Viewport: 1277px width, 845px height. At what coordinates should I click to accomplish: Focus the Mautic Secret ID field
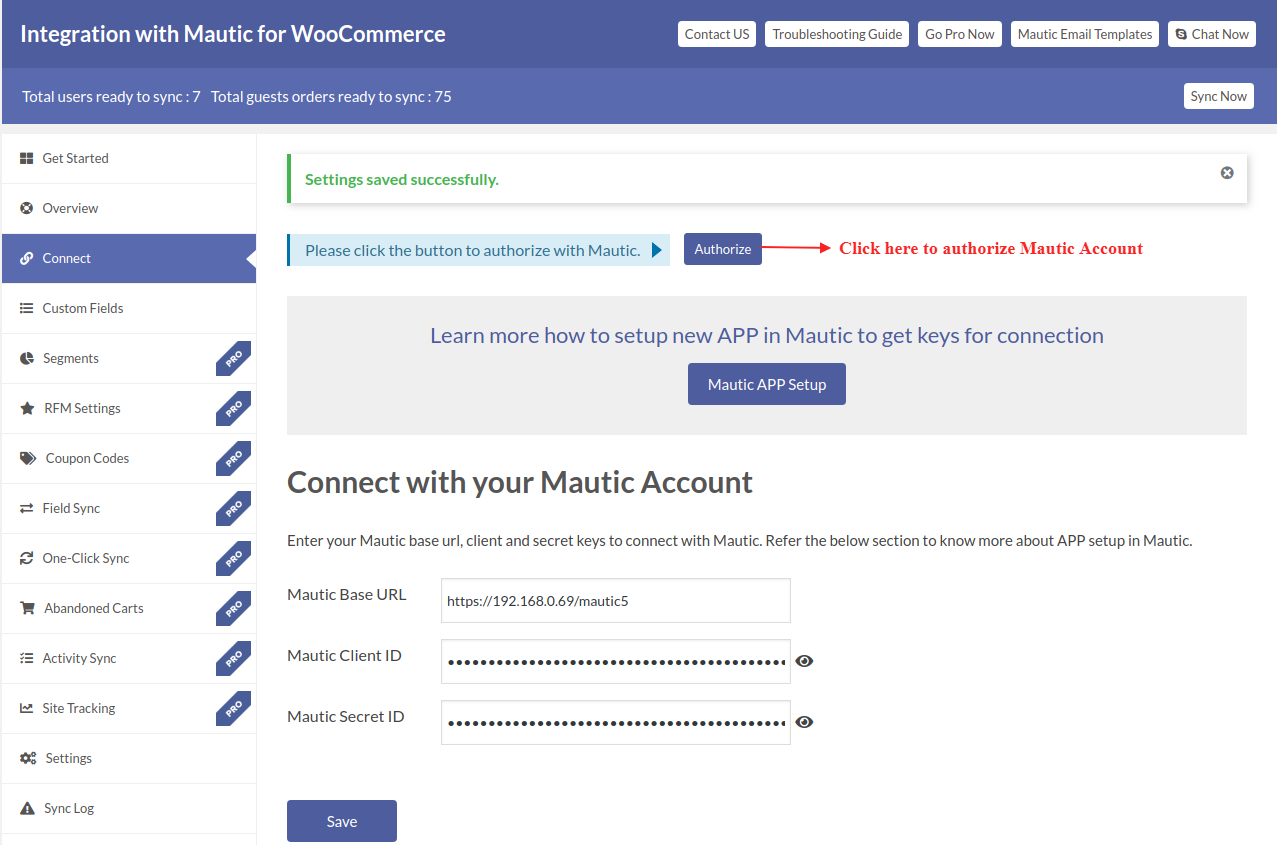click(616, 723)
